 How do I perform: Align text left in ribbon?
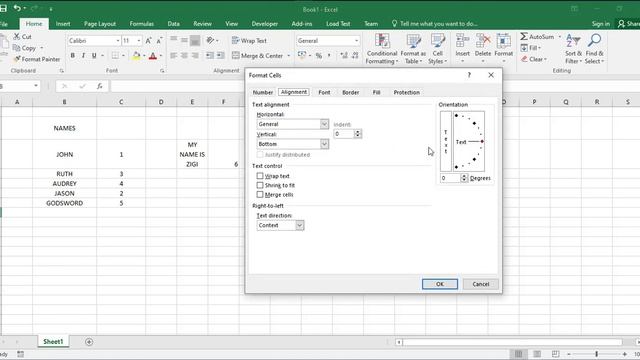pos(173,56)
